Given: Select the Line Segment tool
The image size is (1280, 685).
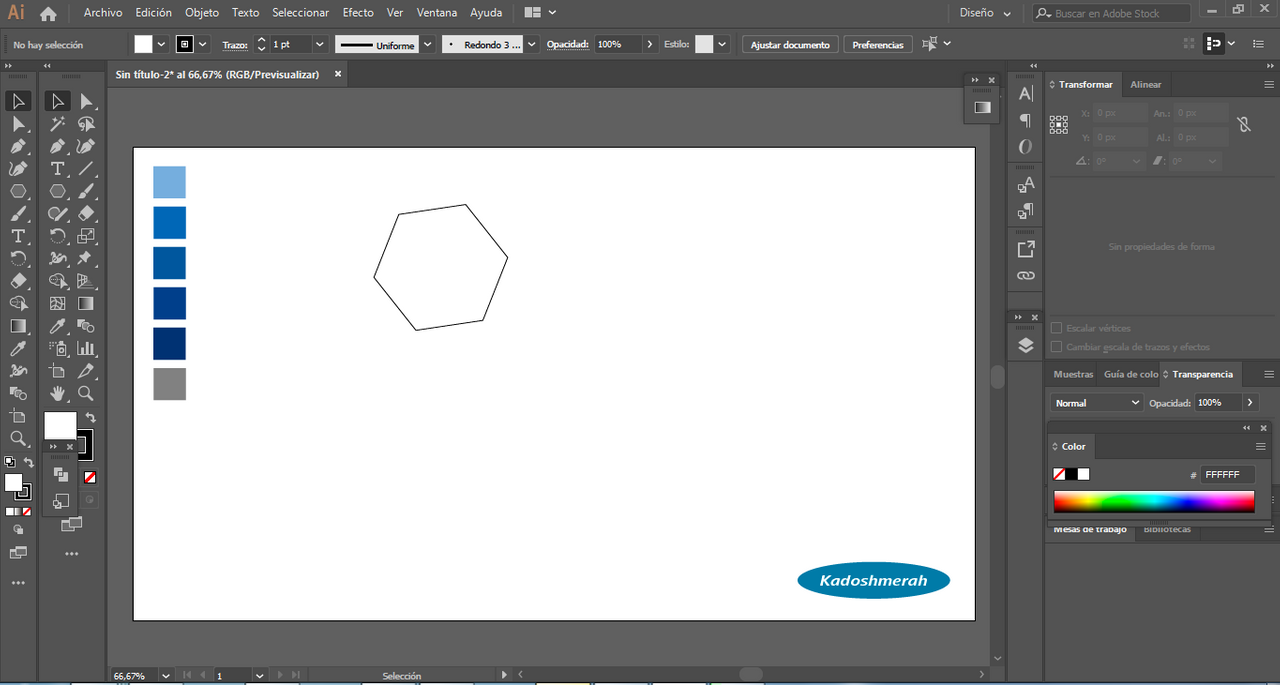Looking at the screenshot, I should click(x=87, y=169).
